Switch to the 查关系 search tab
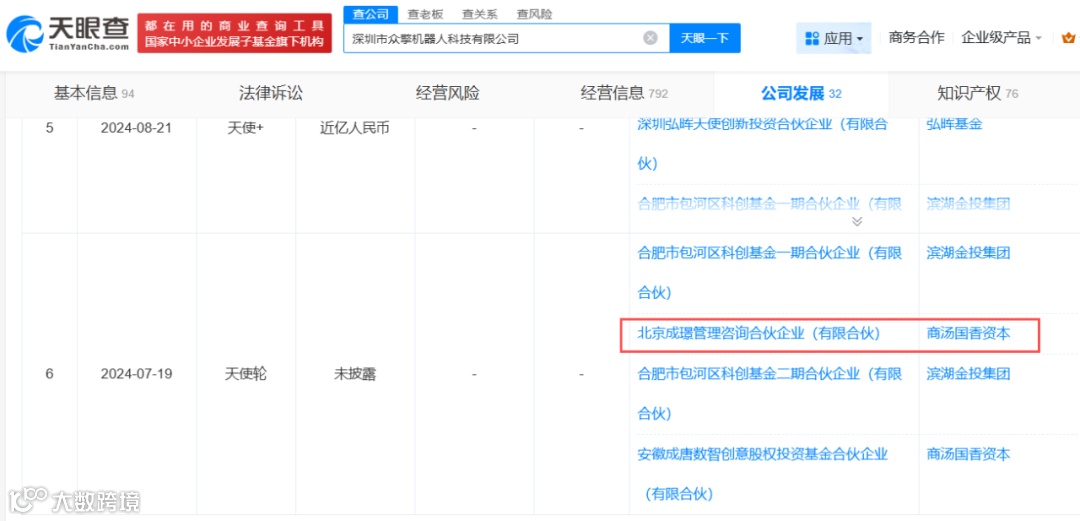The width and height of the screenshot is (1080, 521). click(480, 14)
